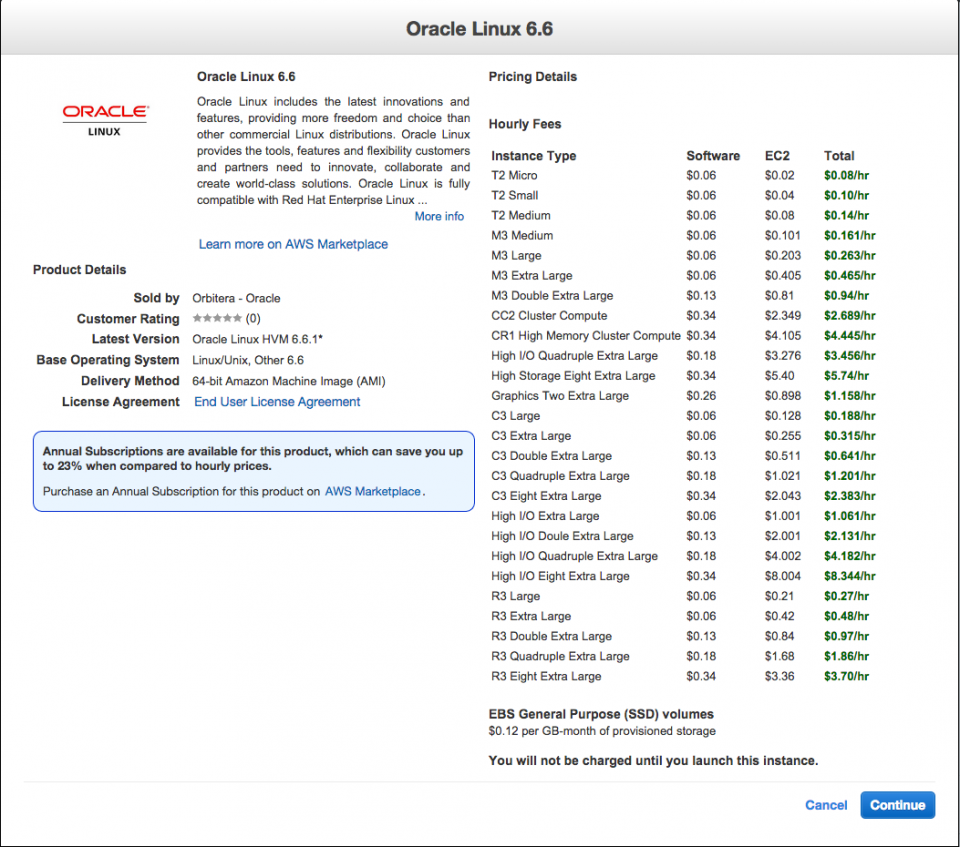This screenshot has width=960, height=847.
Task: Click the second rating star
Action: click(208, 318)
